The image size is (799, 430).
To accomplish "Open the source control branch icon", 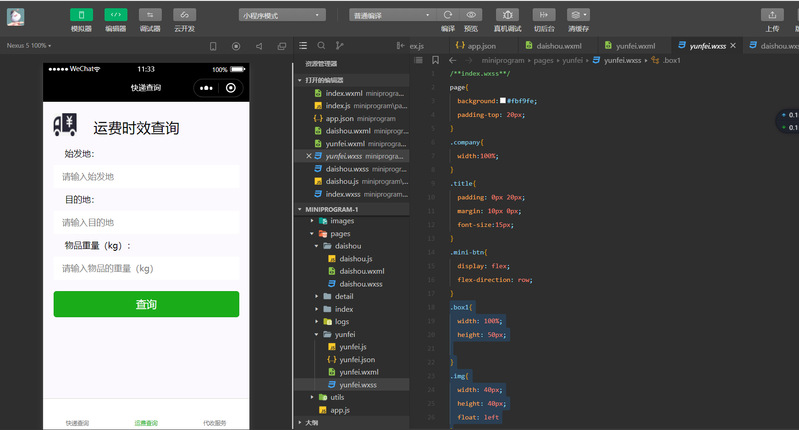I will 340,46.
